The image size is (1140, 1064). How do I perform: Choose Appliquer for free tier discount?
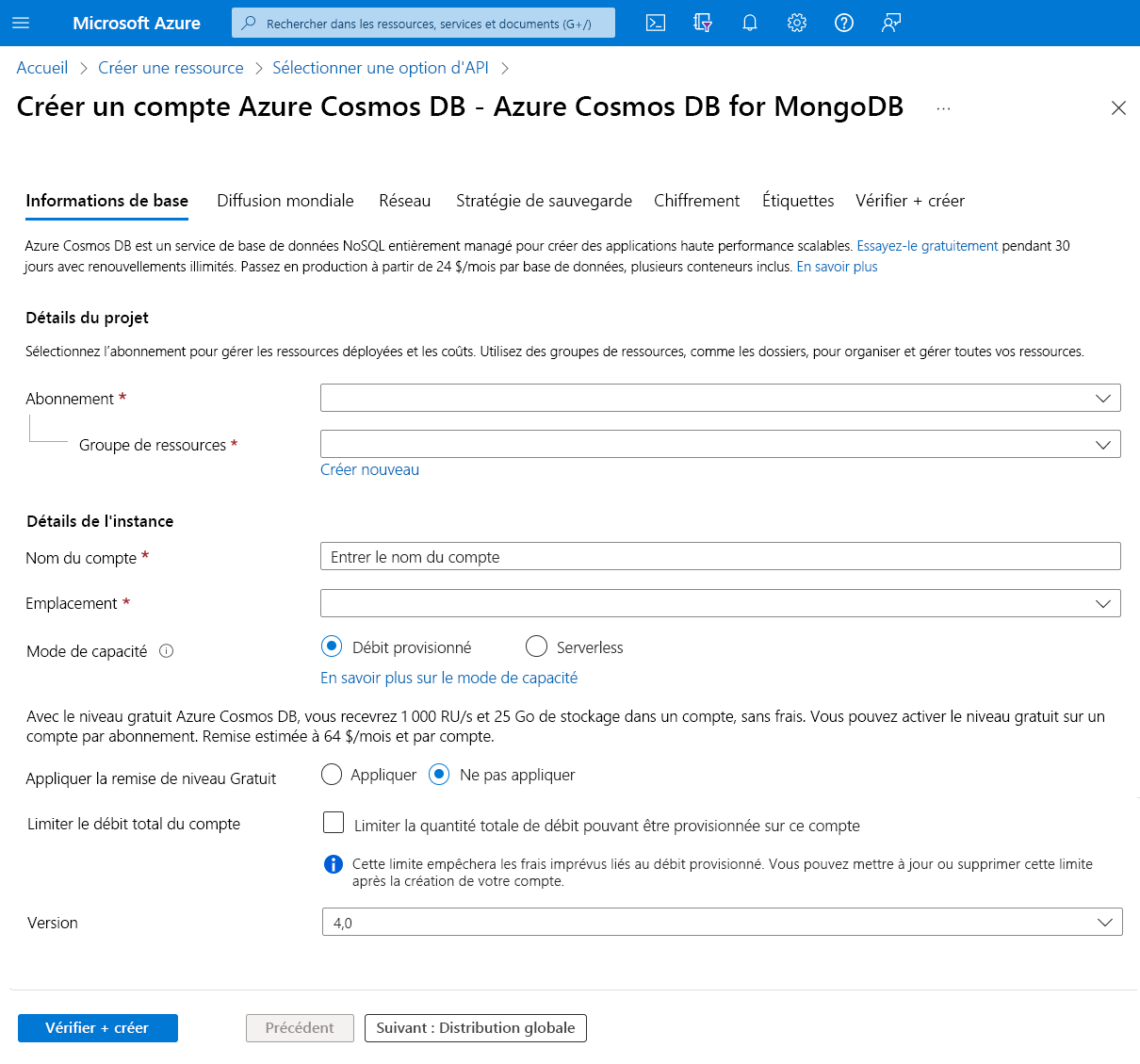coord(332,775)
